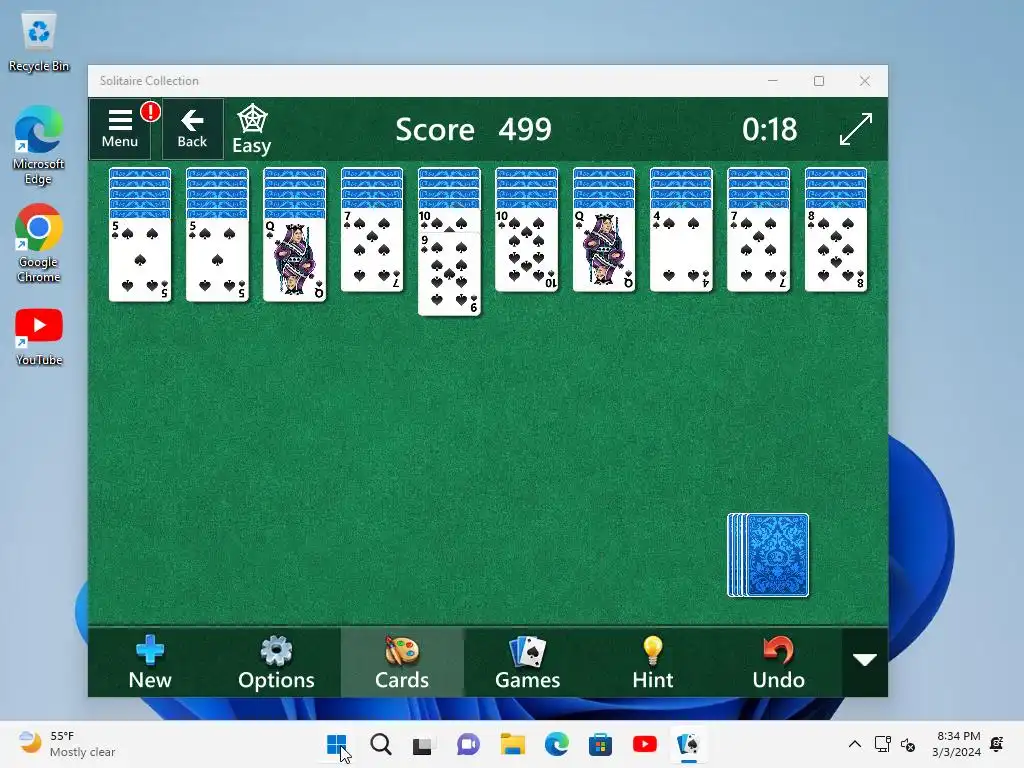Open the 55°F weather widget
Screen dimensions: 1024x768
point(67,744)
